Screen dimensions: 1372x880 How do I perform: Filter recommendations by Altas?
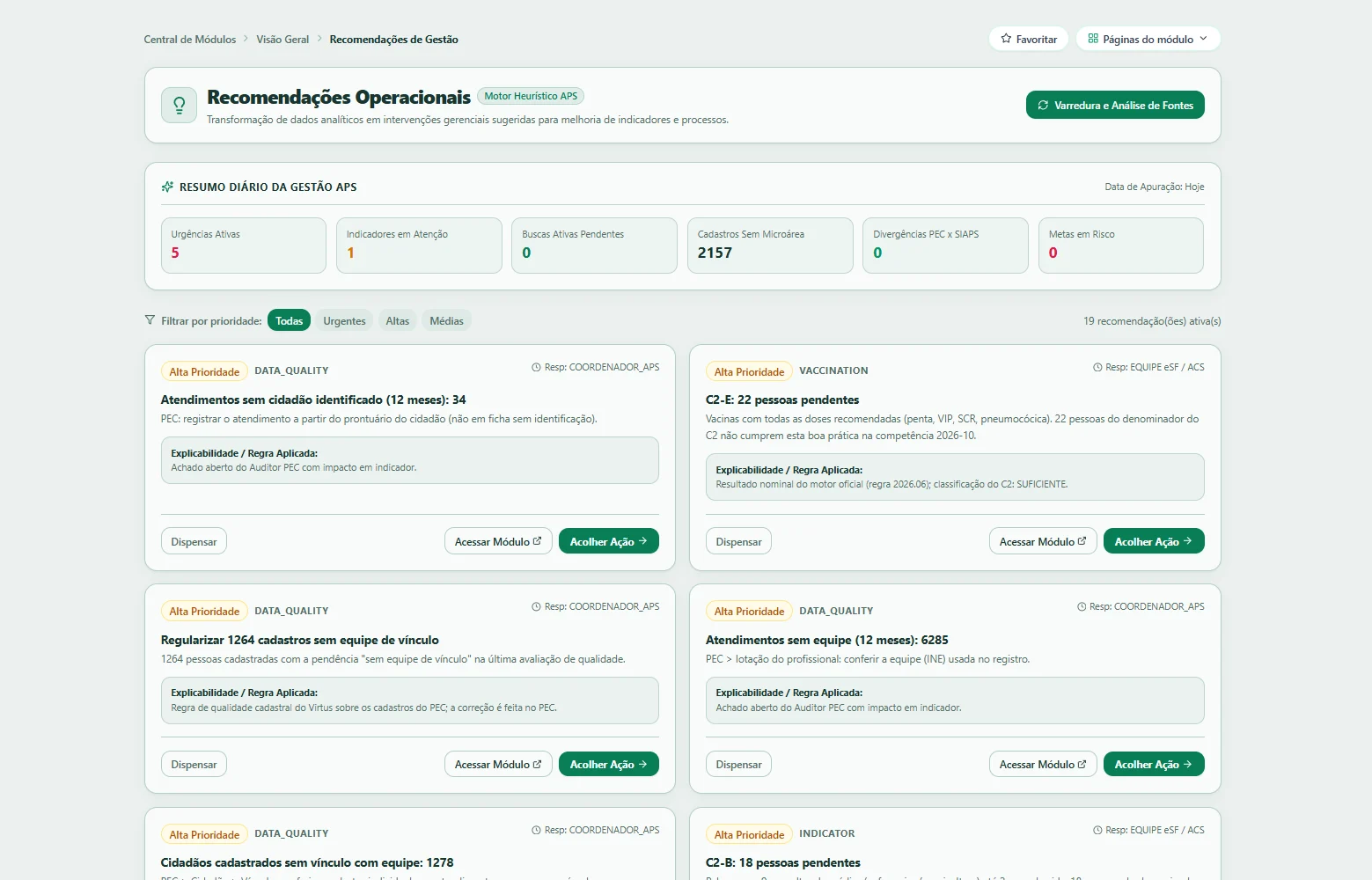(398, 320)
